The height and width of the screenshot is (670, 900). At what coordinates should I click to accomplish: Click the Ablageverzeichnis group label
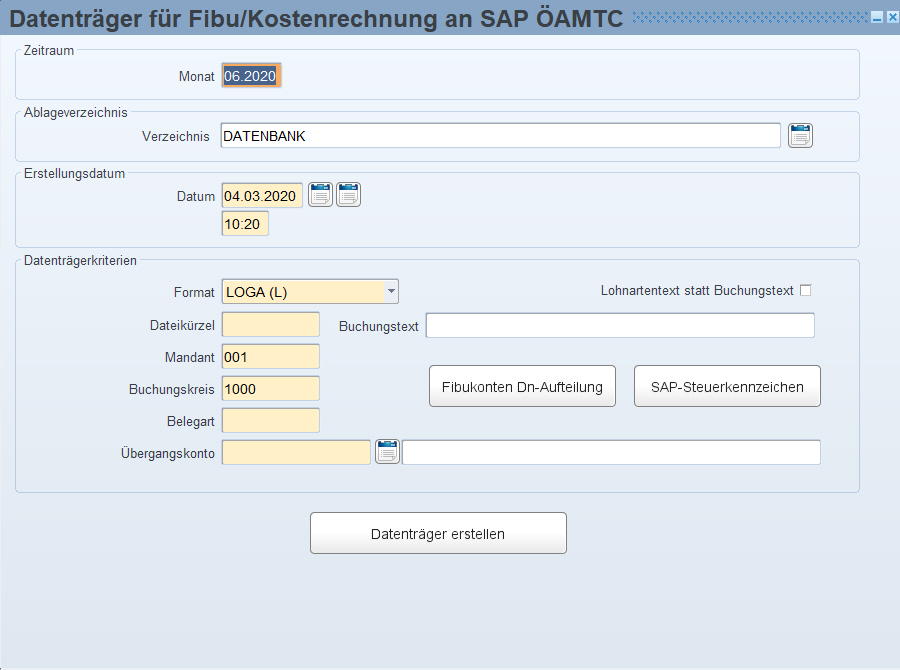pyautogui.click(x=75, y=113)
